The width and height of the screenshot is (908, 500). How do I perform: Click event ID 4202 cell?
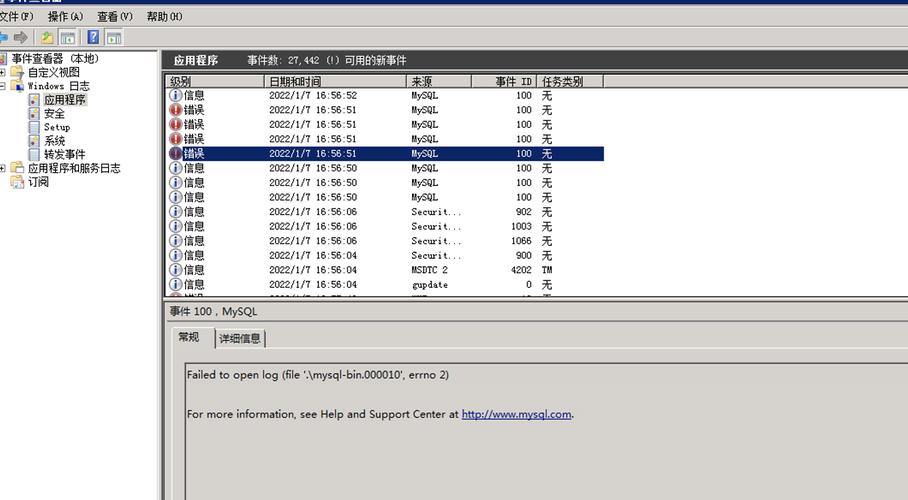click(521, 269)
